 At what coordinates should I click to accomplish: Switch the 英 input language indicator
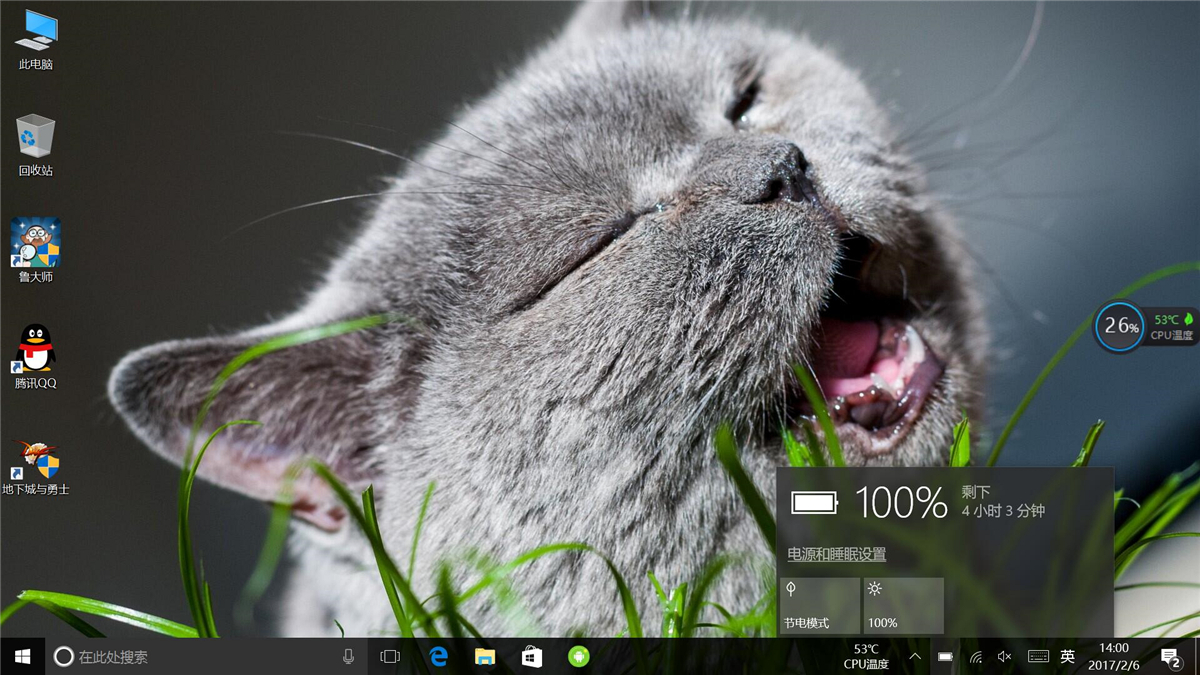coord(1068,657)
